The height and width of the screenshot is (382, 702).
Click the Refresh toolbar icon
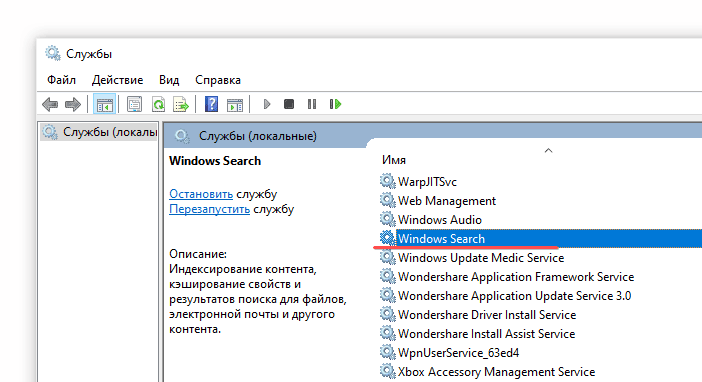158,104
